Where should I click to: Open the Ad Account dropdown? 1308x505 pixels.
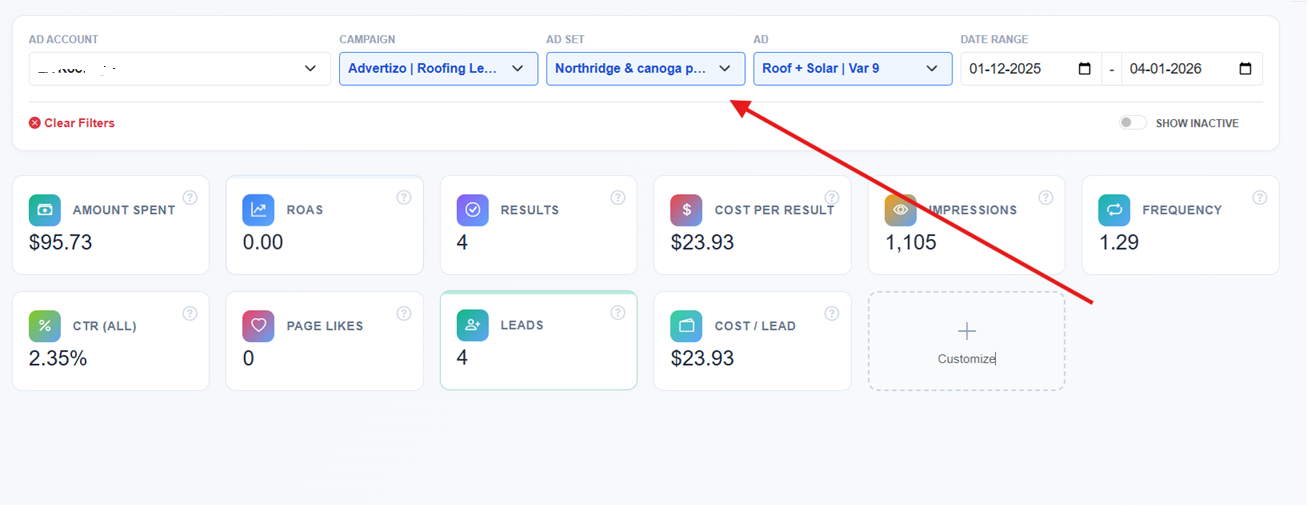coord(180,69)
